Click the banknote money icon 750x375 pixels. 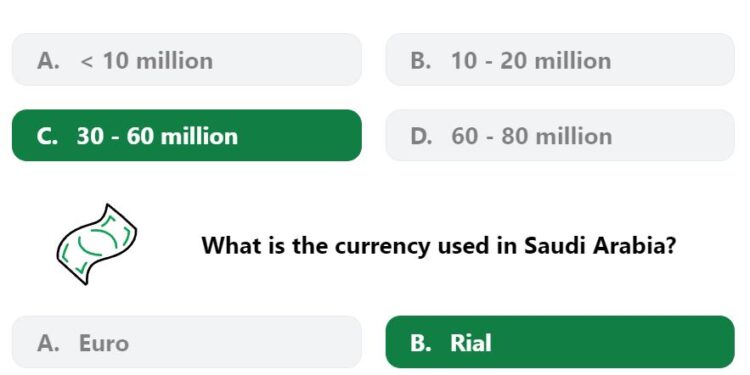pyautogui.click(x=97, y=244)
